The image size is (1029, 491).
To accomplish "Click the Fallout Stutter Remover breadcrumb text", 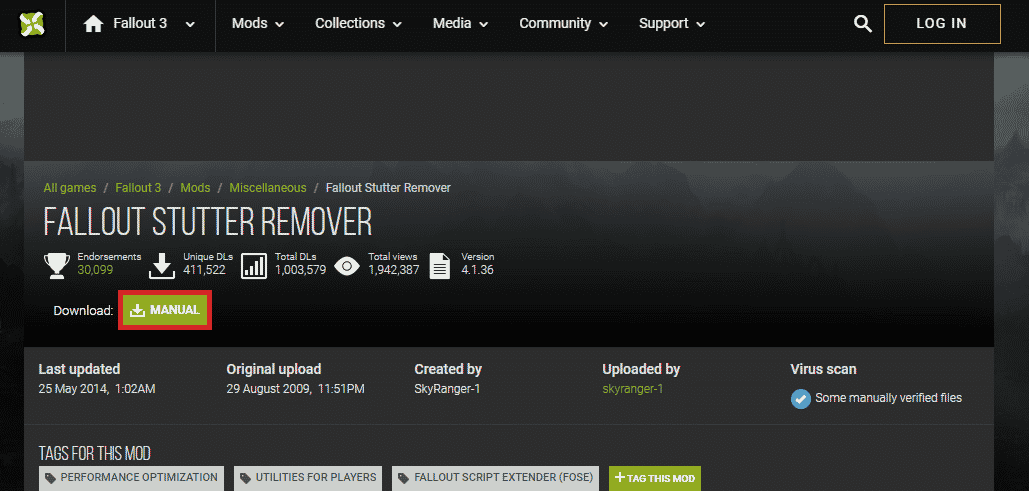I will click(388, 188).
